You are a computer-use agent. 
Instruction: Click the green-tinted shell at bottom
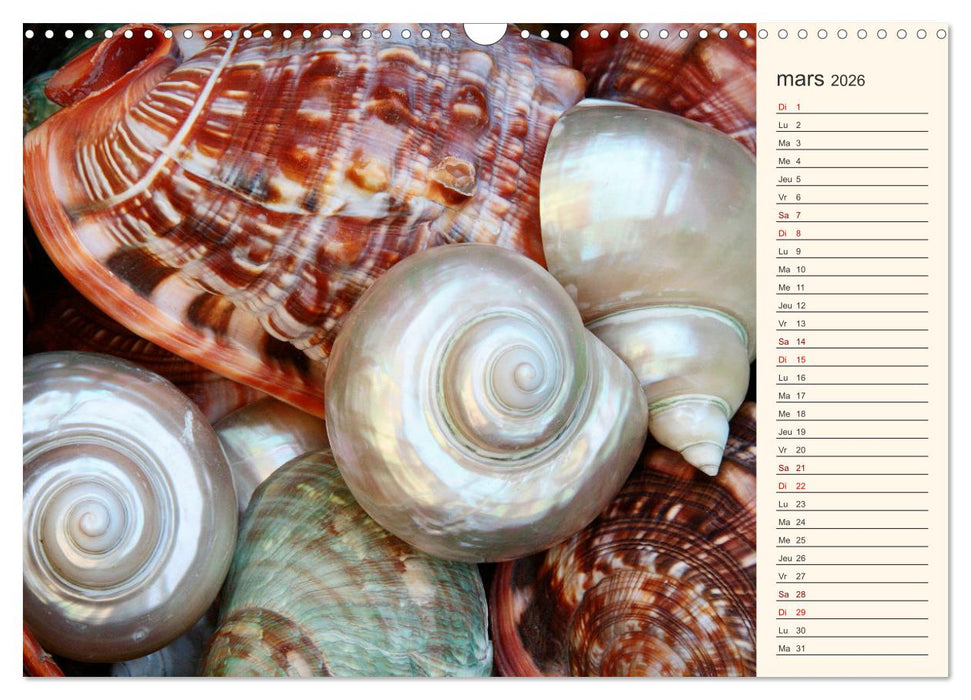[x=340, y=580]
